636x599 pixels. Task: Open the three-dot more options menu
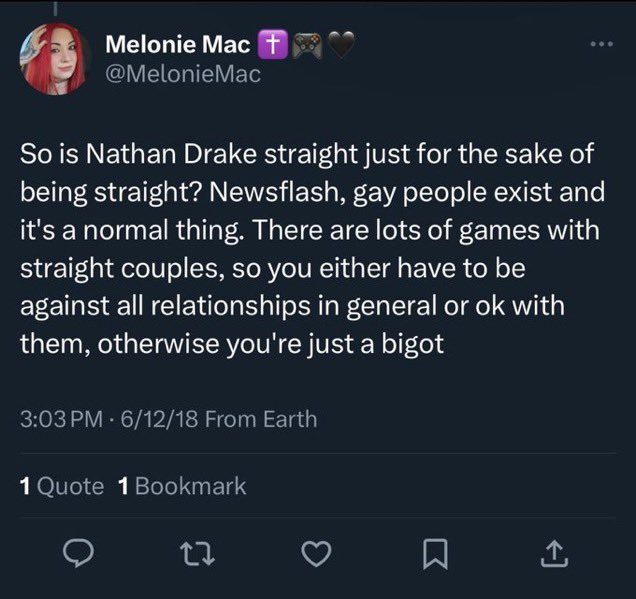[x=602, y=44]
